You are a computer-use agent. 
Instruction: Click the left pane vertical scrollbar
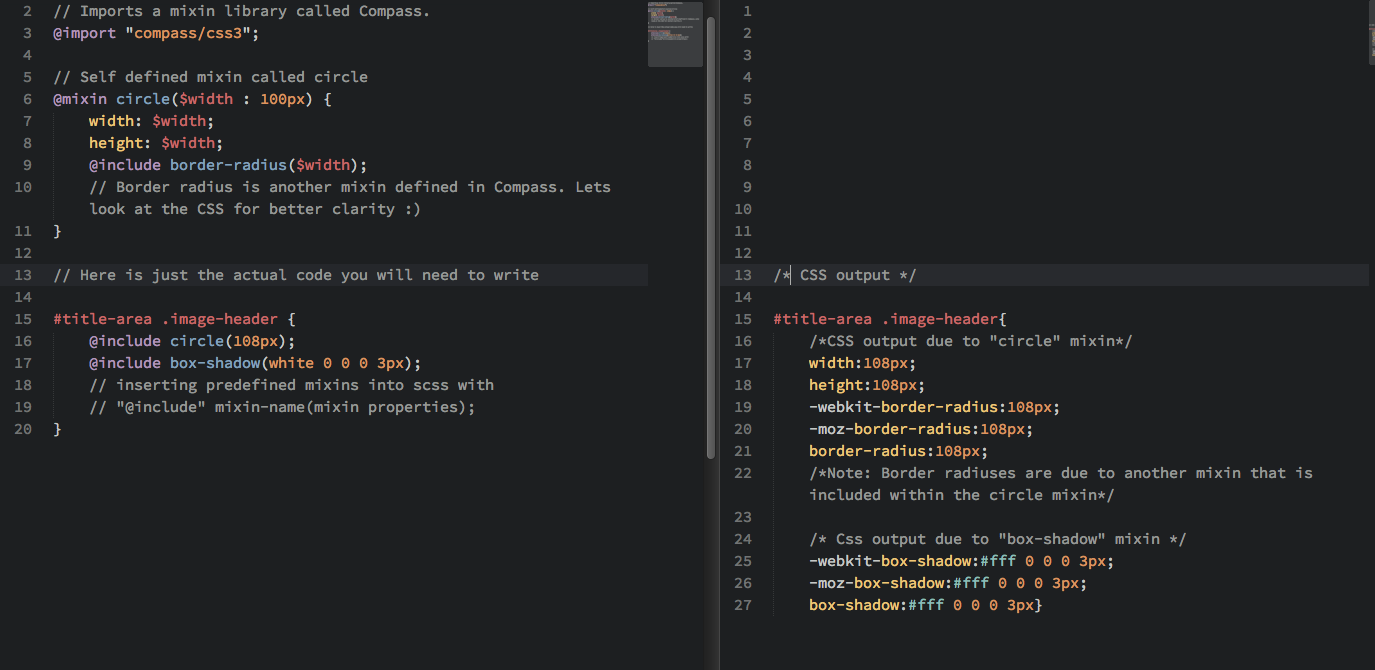pyautogui.click(x=711, y=235)
